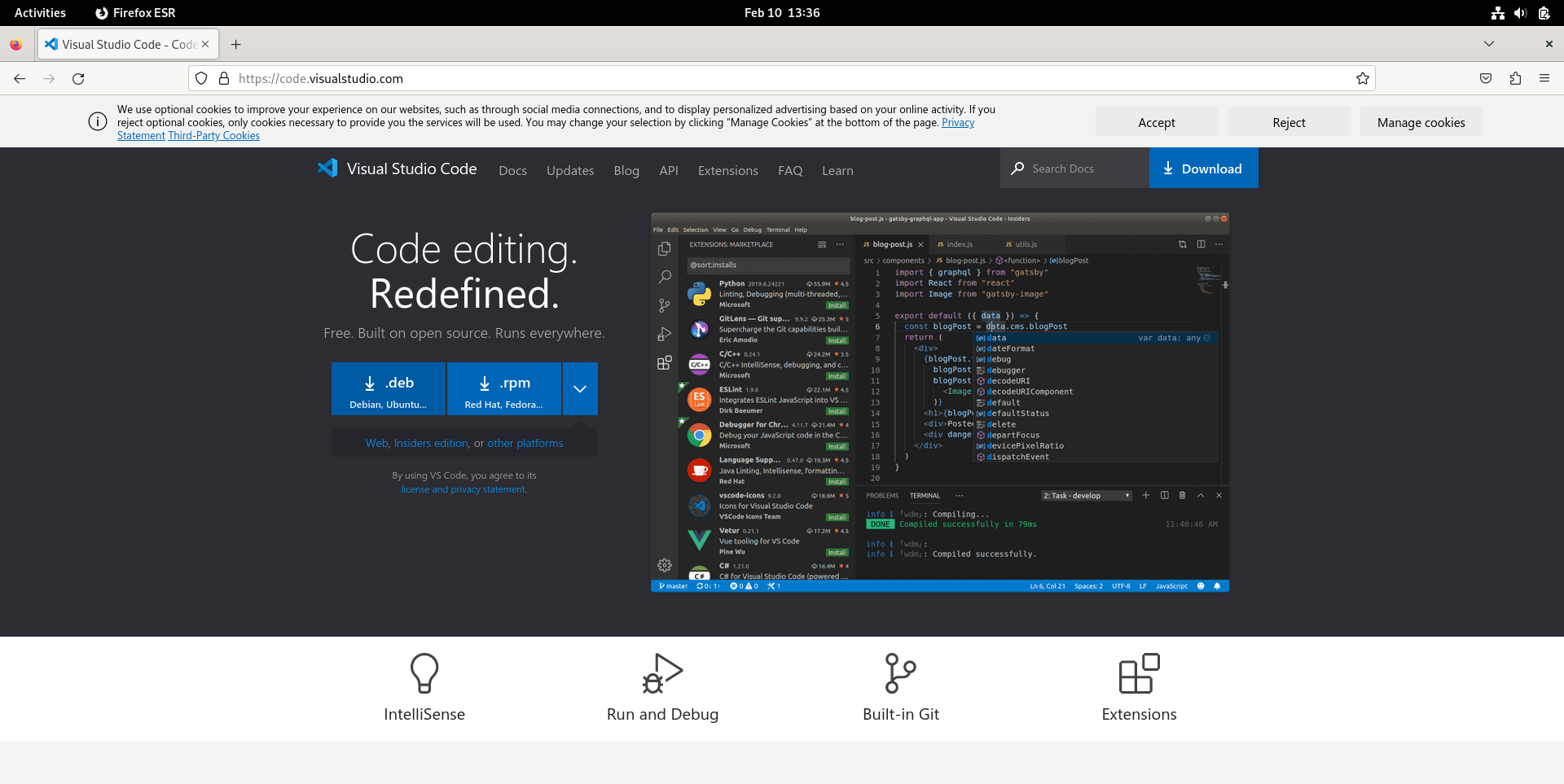Open the Updates page

[570, 170]
